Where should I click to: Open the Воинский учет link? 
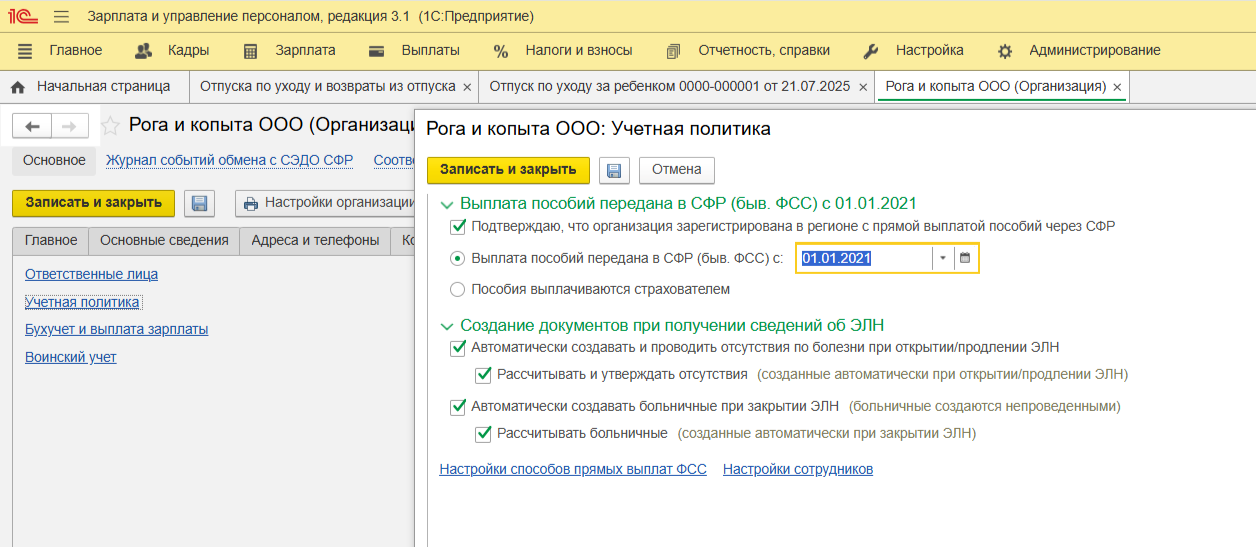[x=71, y=357]
